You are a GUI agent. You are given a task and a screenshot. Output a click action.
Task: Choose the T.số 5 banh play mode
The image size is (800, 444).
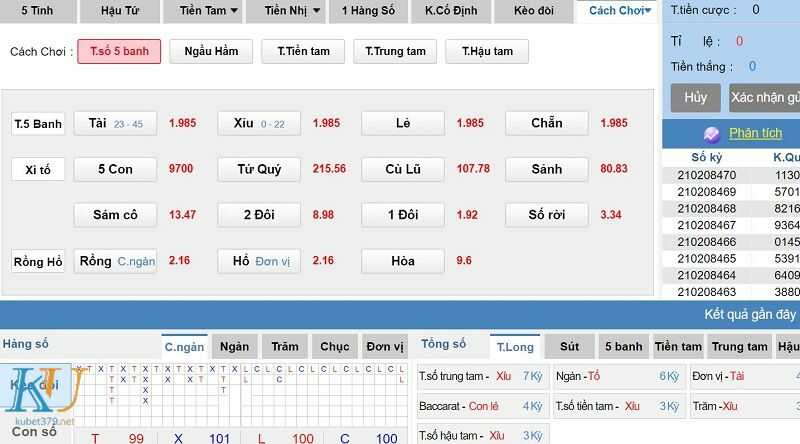click(119, 52)
